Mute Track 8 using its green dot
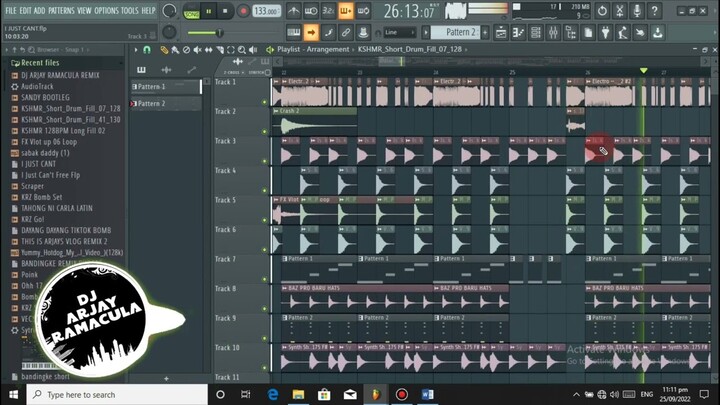 click(264, 309)
